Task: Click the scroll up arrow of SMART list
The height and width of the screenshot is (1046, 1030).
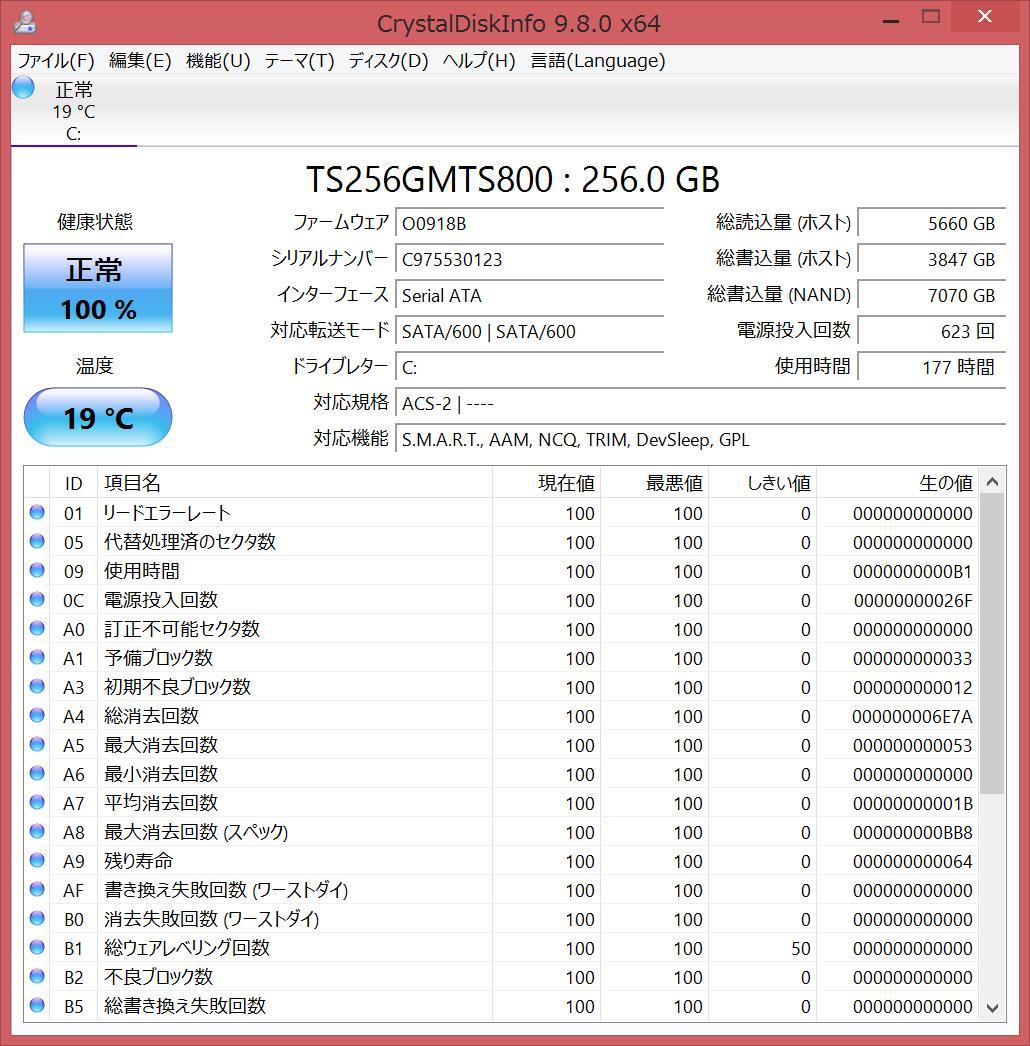Action: coord(992,481)
